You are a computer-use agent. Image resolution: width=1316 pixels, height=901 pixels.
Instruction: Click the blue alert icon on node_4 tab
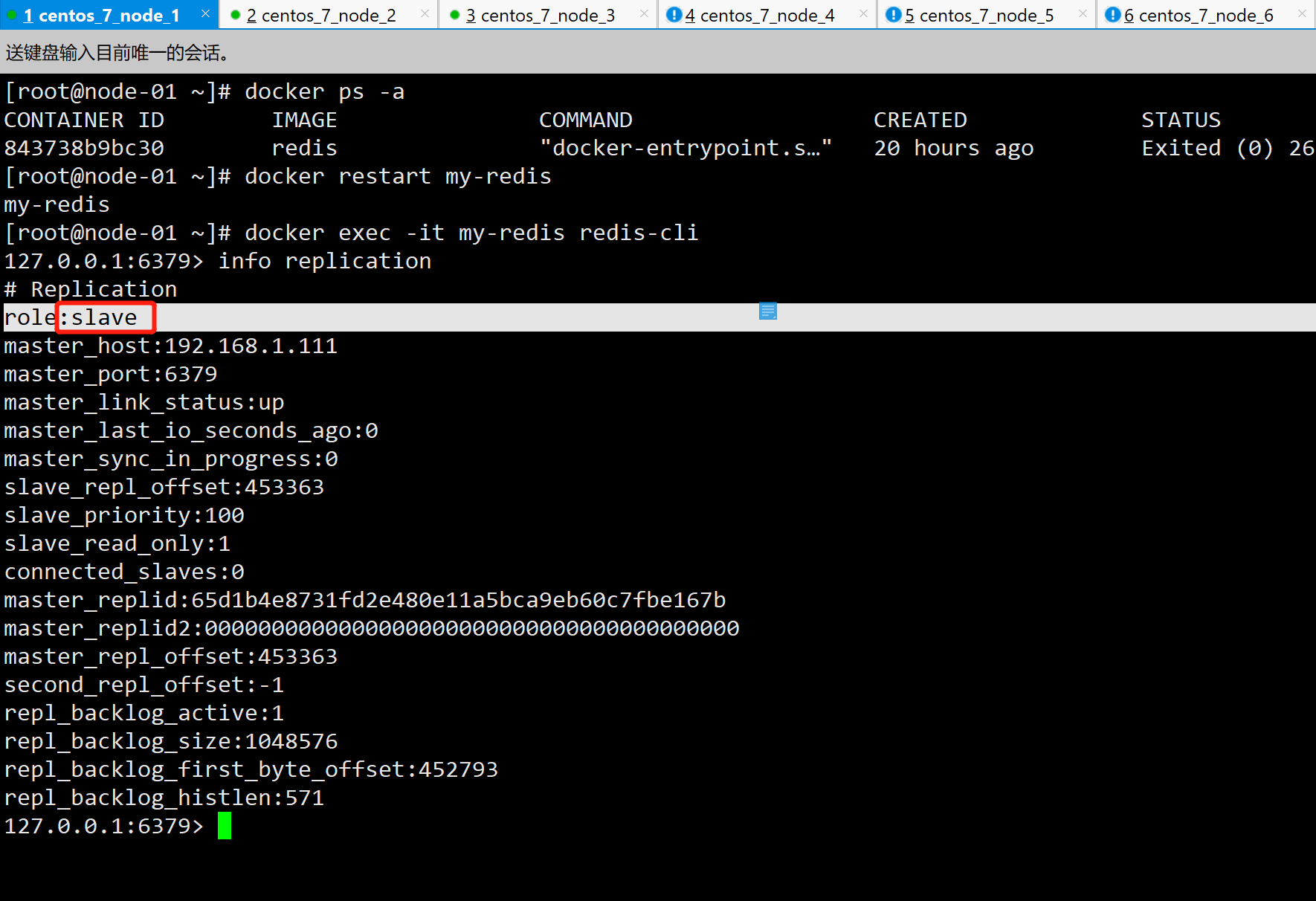click(x=674, y=14)
